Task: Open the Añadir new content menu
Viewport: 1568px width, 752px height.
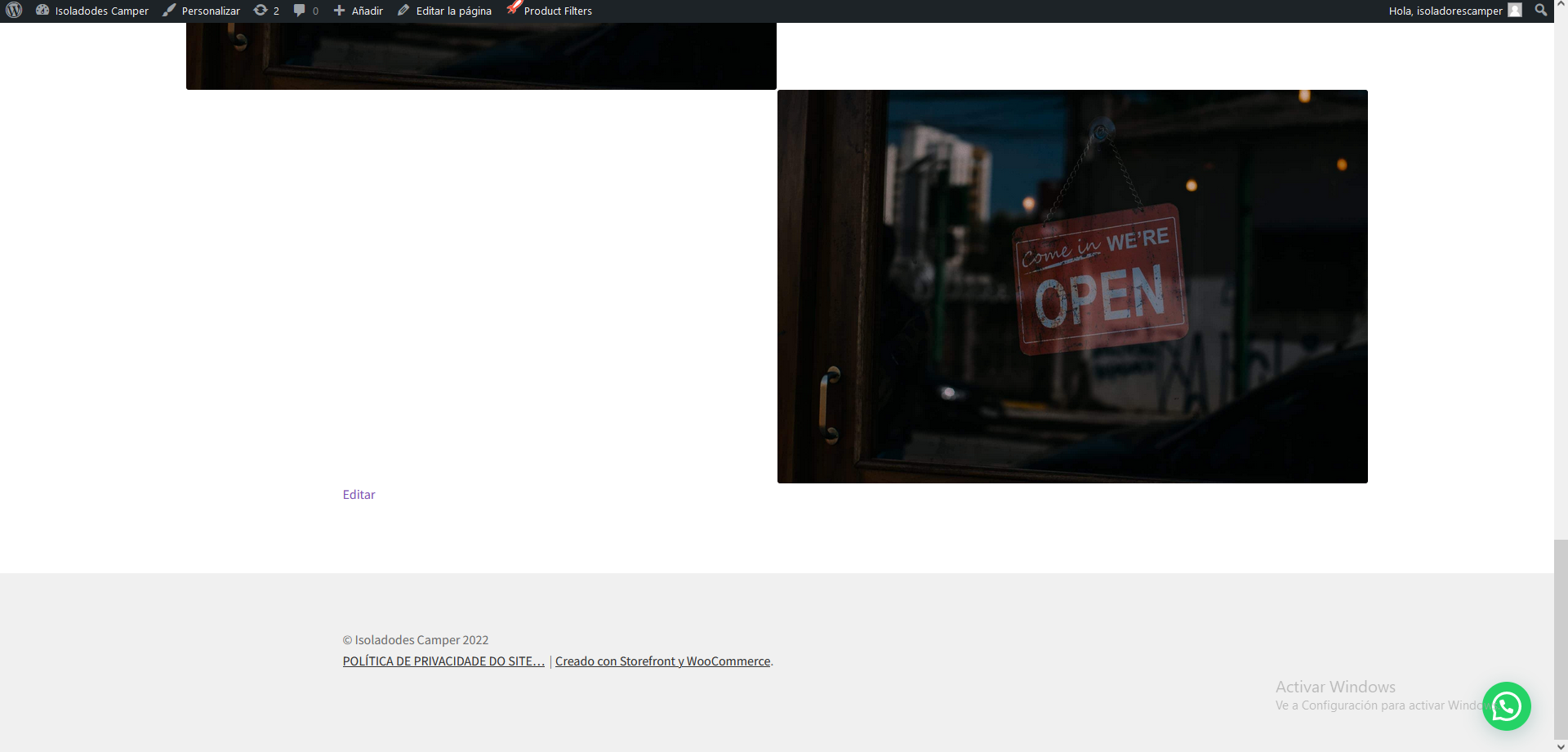Action: [358, 11]
